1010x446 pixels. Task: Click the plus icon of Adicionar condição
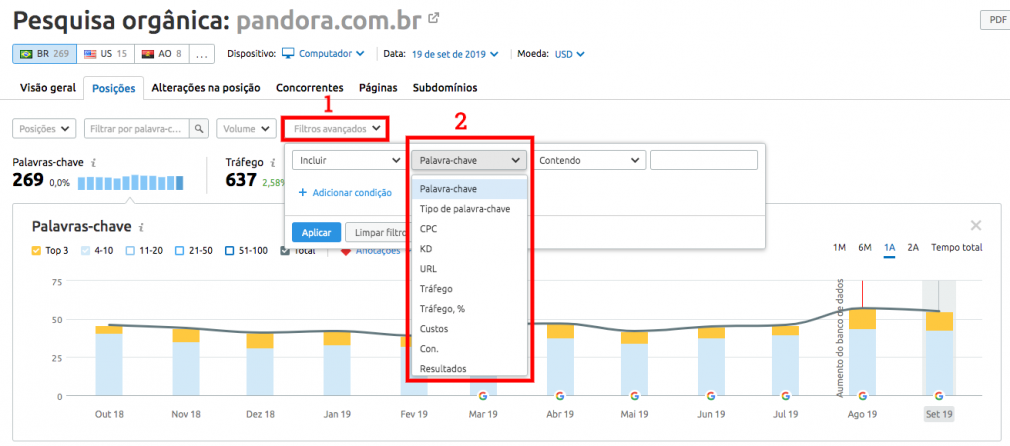point(302,193)
